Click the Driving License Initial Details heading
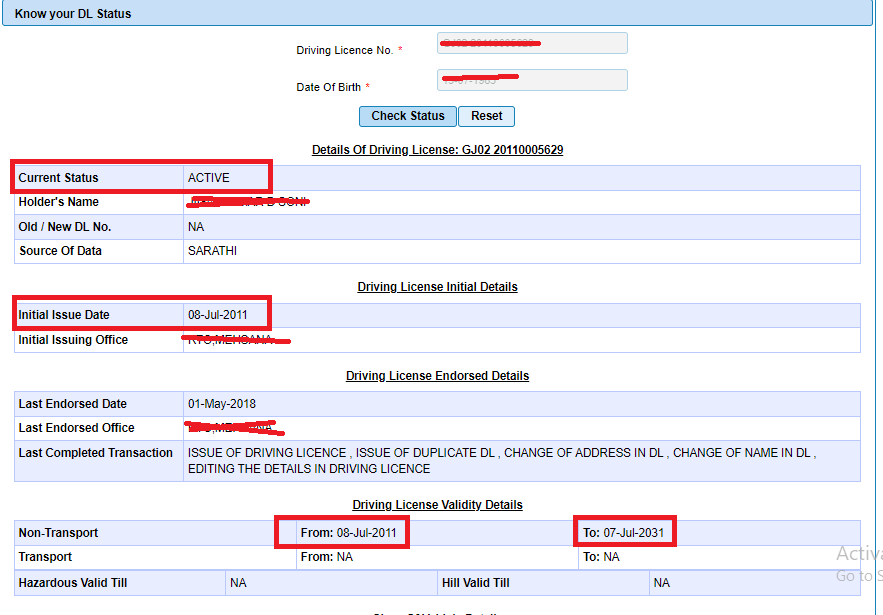 [437, 286]
